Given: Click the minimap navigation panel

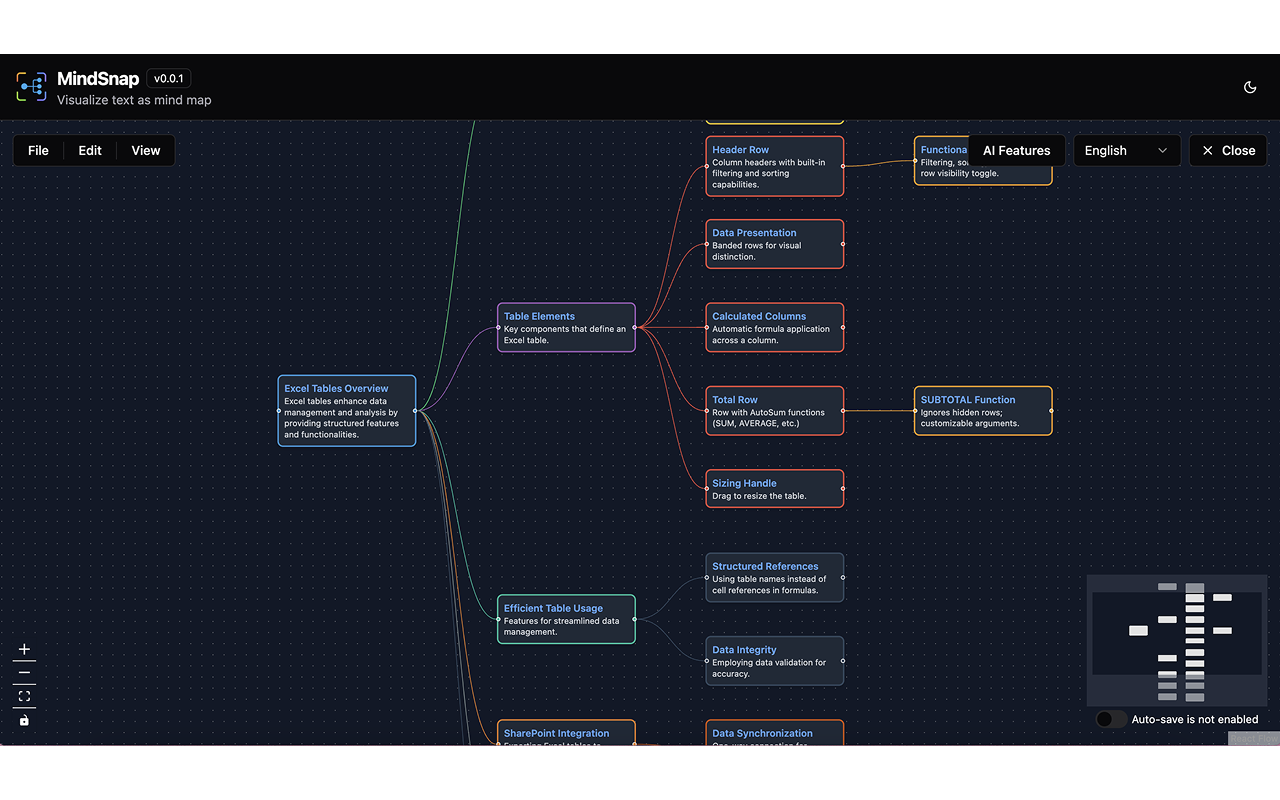Looking at the screenshot, I should point(1177,640).
